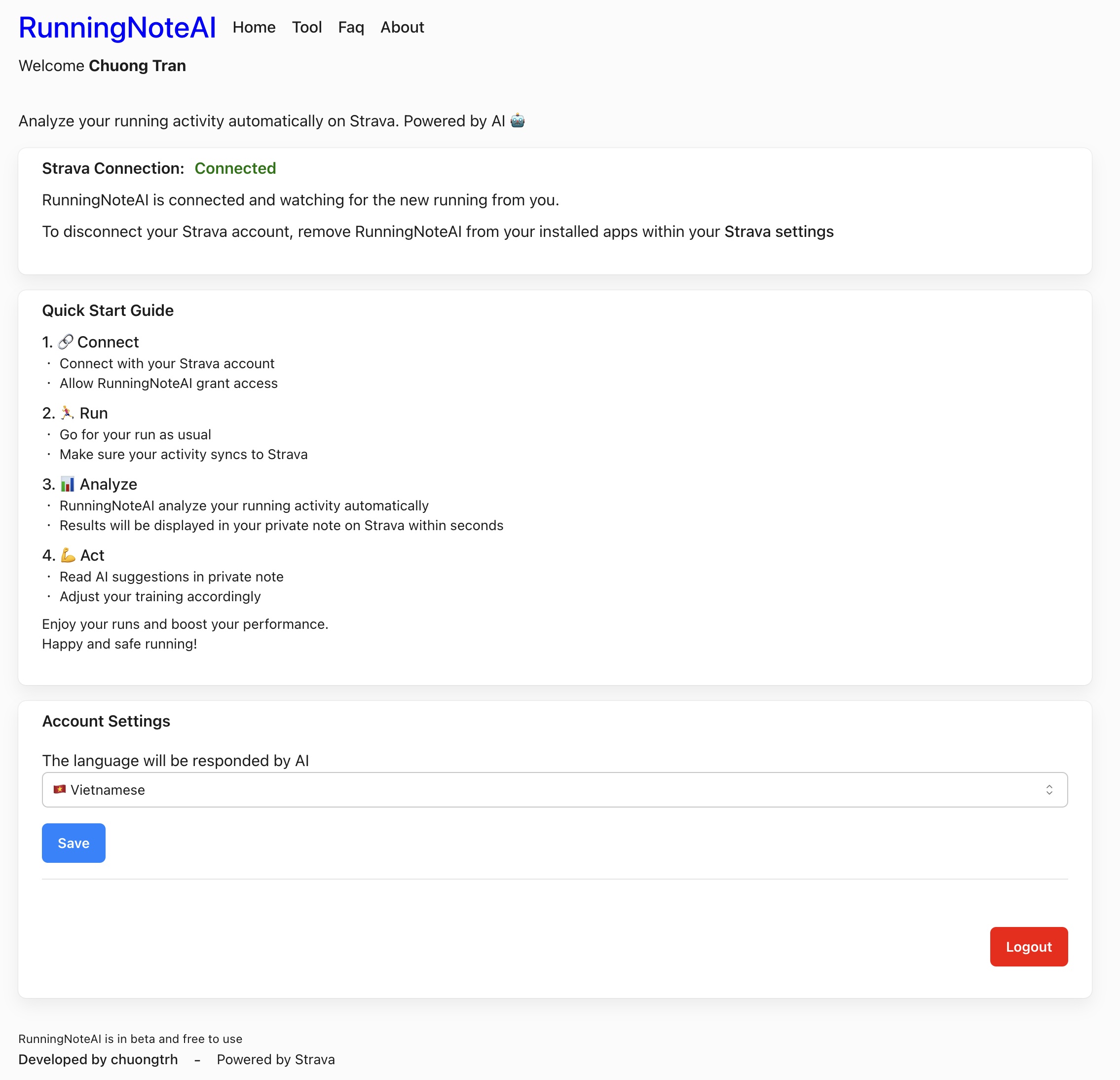
Task: Open the Home menu item
Action: (x=254, y=28)
